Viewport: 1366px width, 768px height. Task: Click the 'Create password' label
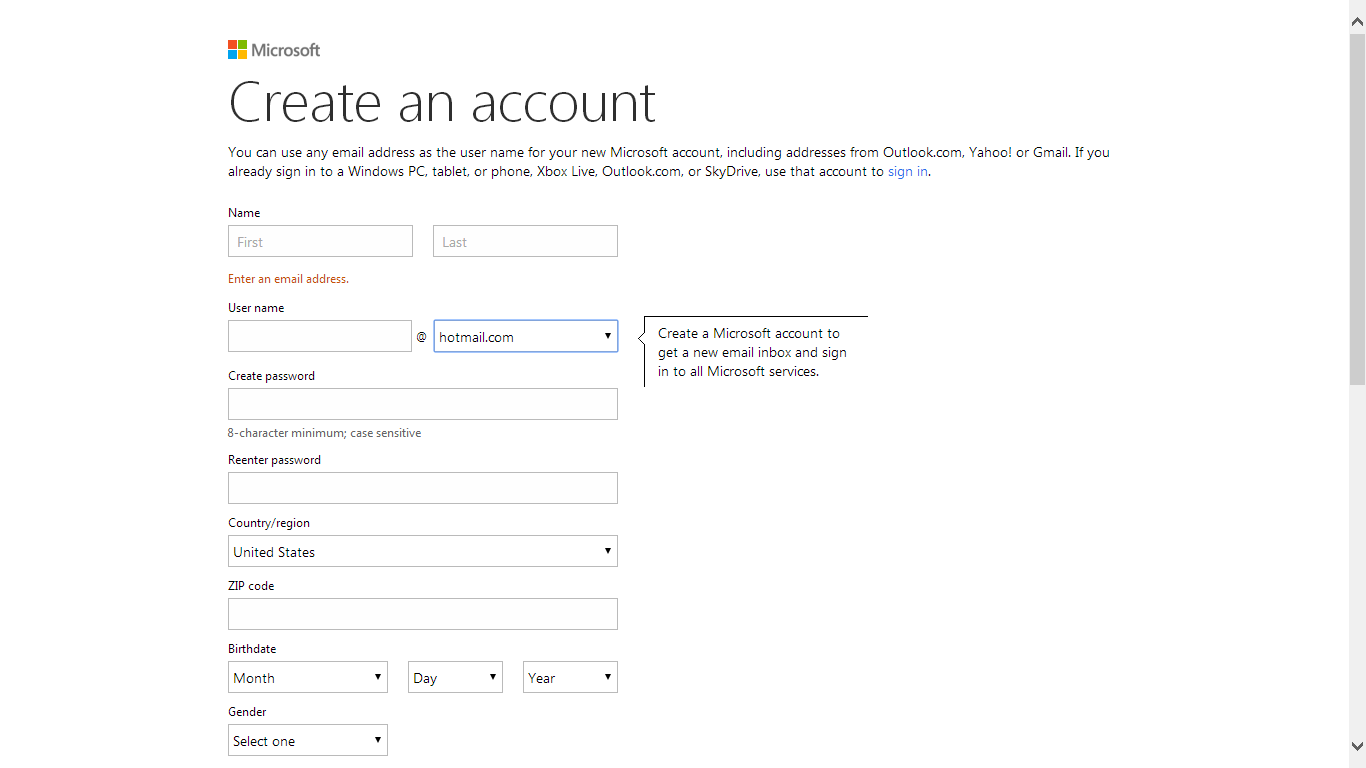pos(271,376)
